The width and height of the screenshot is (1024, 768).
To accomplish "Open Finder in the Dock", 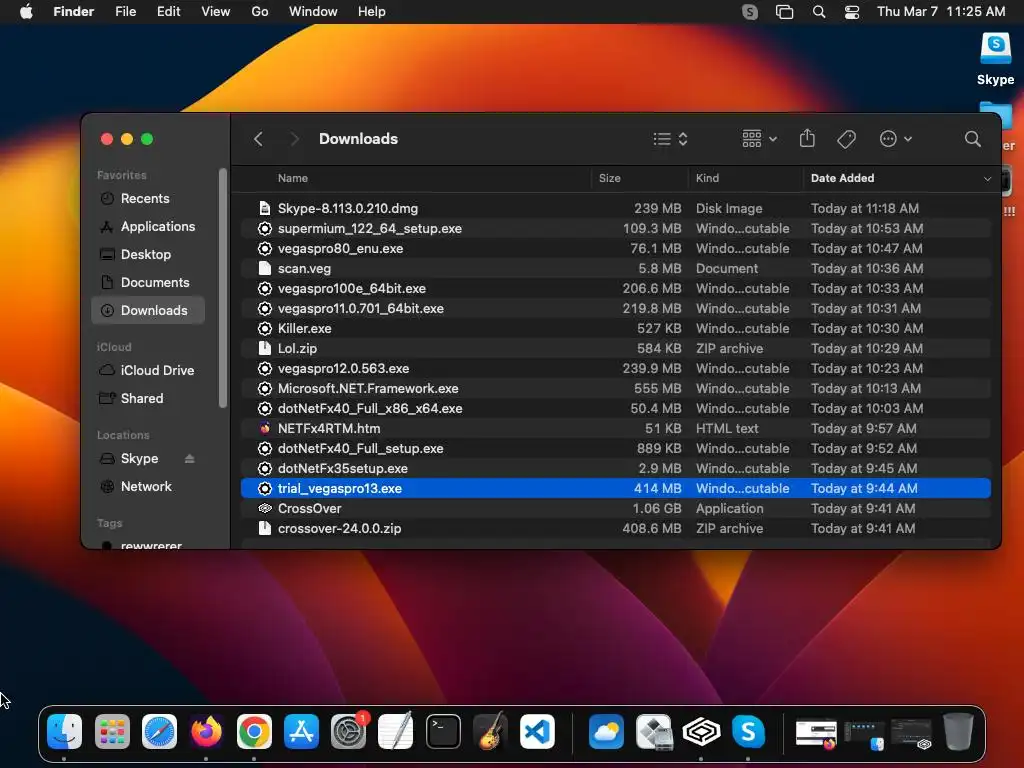I will pyautogui.click(x=65, y=731).
